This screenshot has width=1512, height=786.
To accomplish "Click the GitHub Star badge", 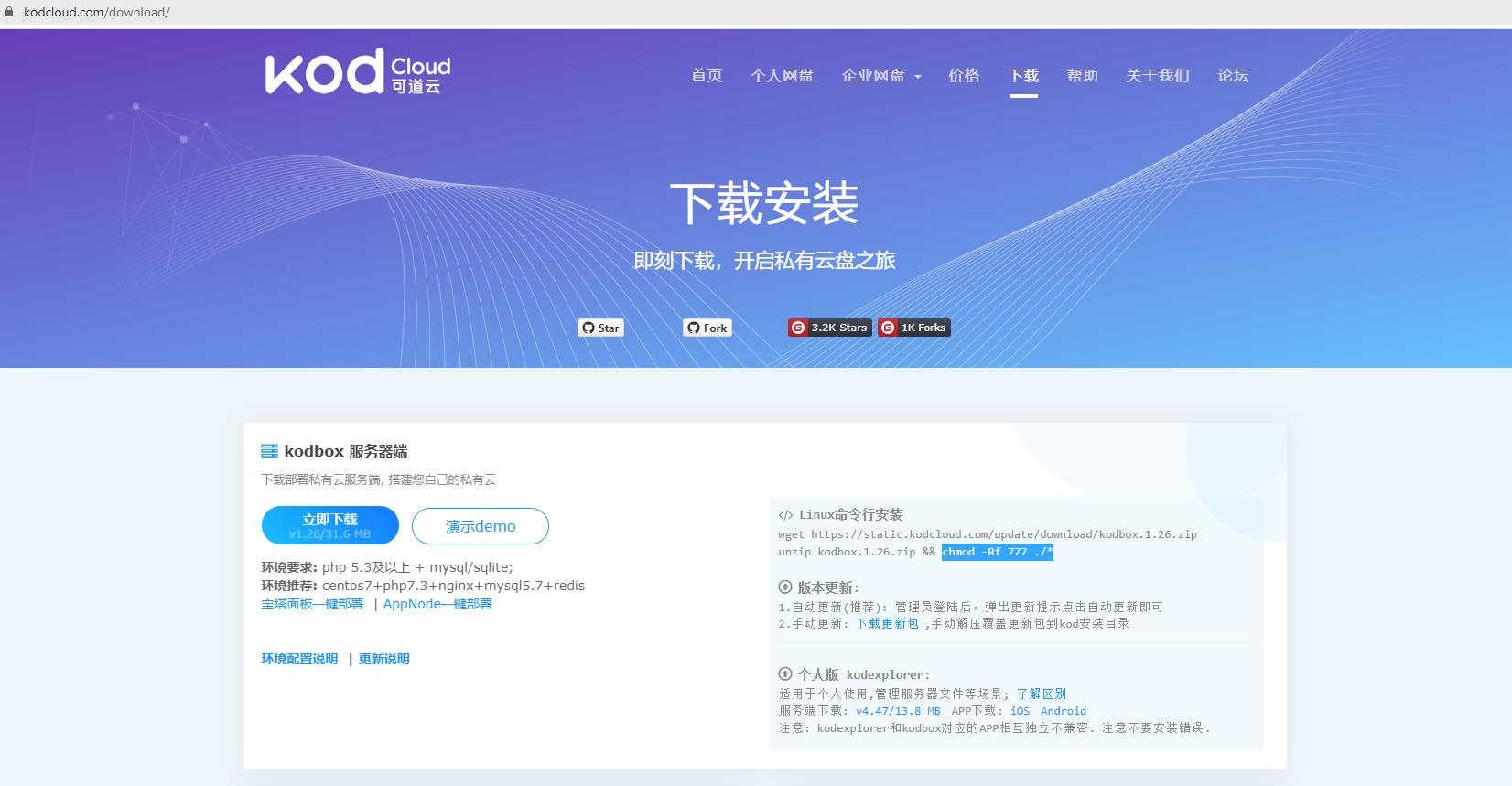I will [x=600, y=328].
